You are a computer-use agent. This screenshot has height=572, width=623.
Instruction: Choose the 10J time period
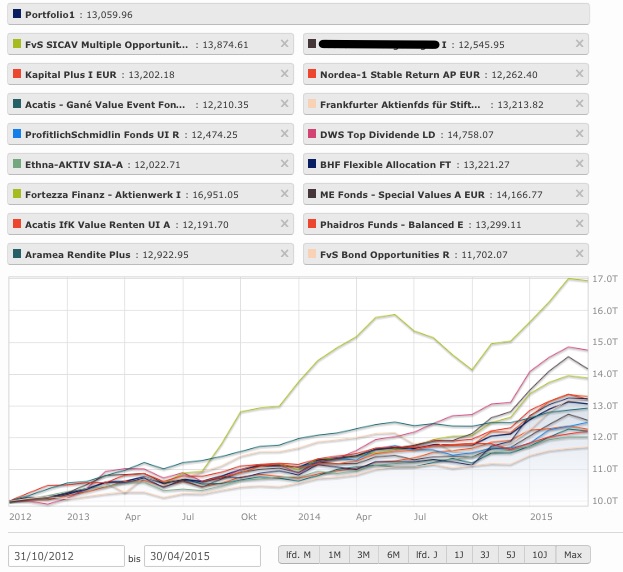point(542,555)
